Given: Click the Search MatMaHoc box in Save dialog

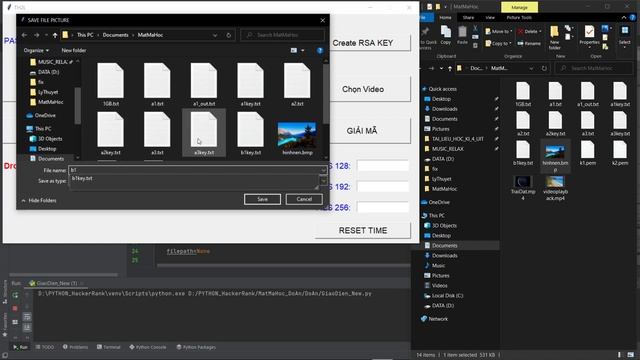Looking at the screenshot, I should [282, 35].
